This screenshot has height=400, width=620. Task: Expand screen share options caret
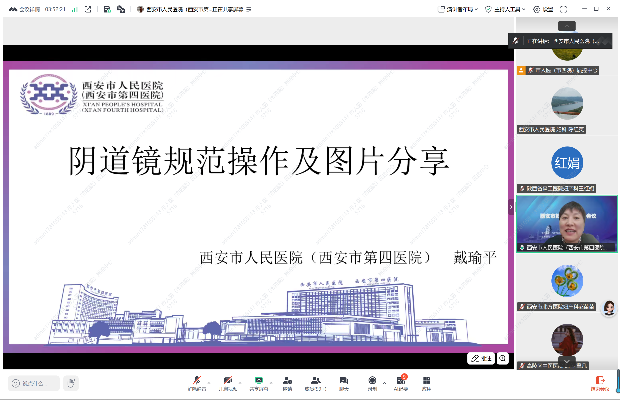pyautogui.click(x=271, y=383)
